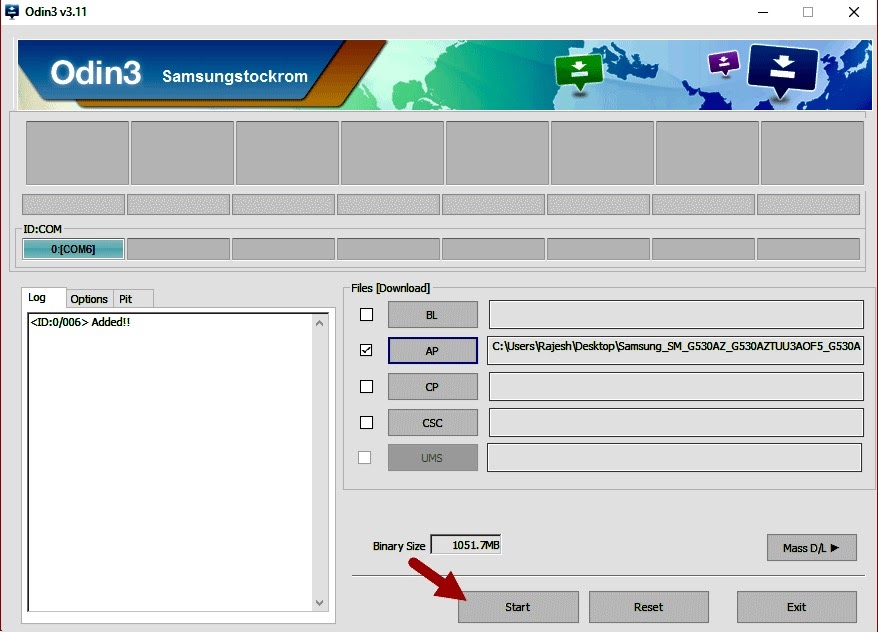
Task: Click the CSC file button
Action: click(432, 422)
